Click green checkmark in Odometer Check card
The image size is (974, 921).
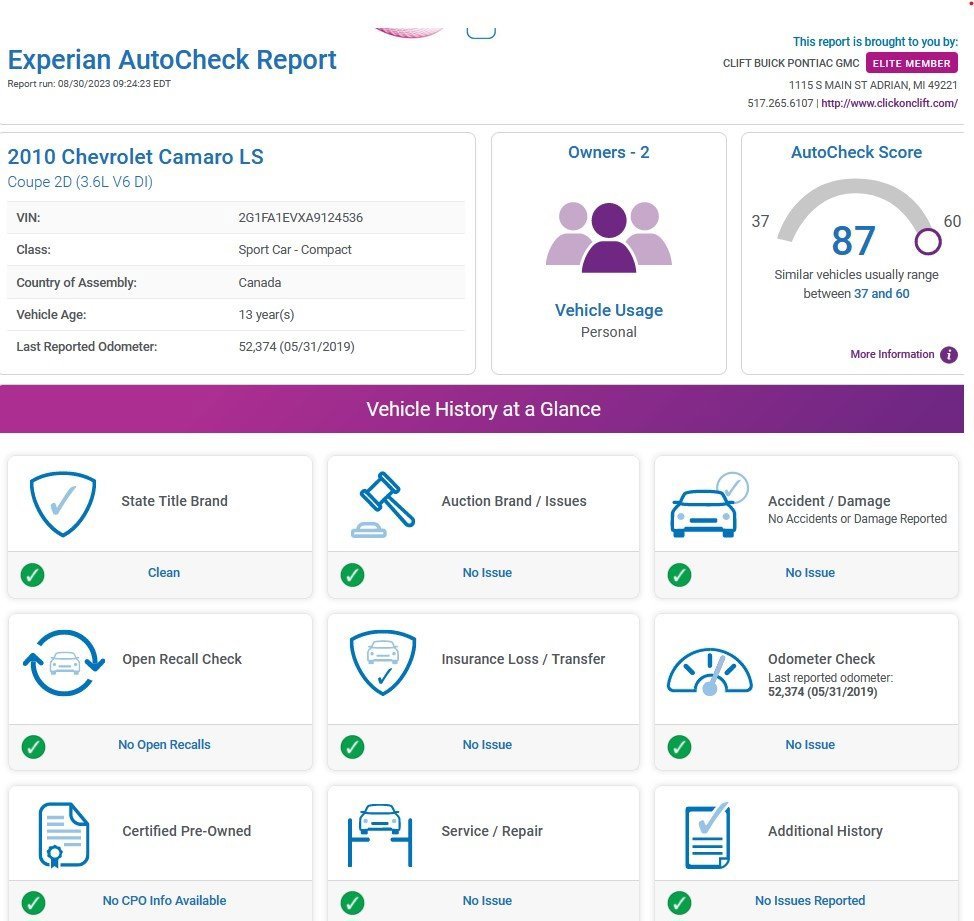tap(679, 746)
